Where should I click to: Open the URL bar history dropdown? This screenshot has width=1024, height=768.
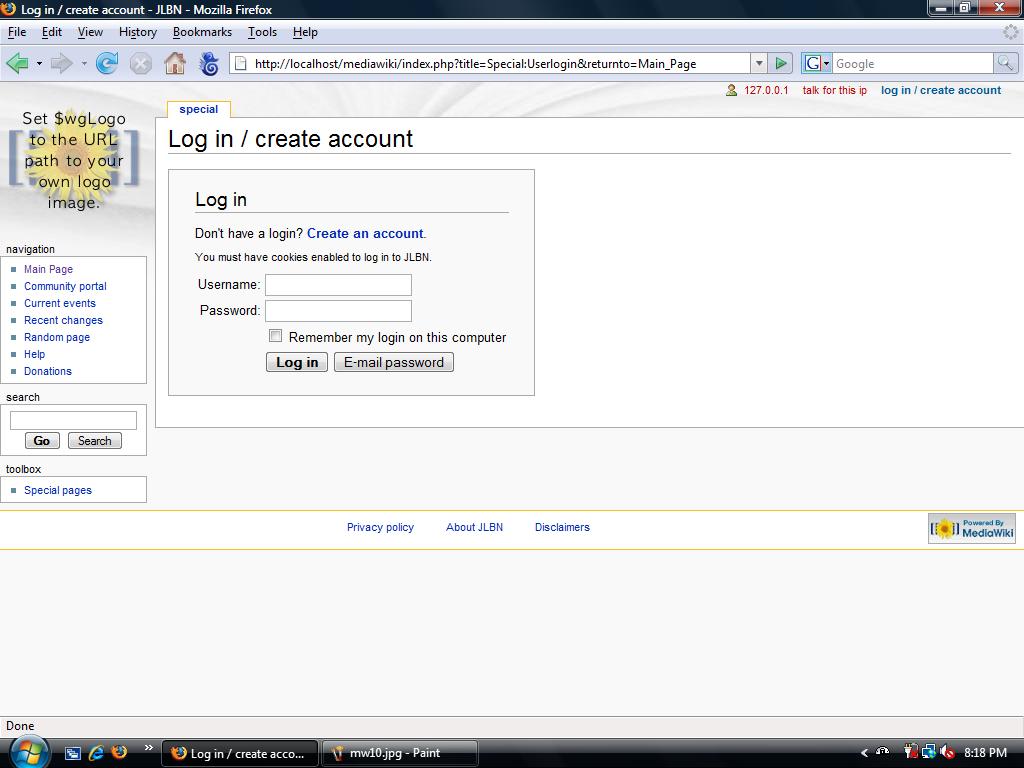point(758,63)
